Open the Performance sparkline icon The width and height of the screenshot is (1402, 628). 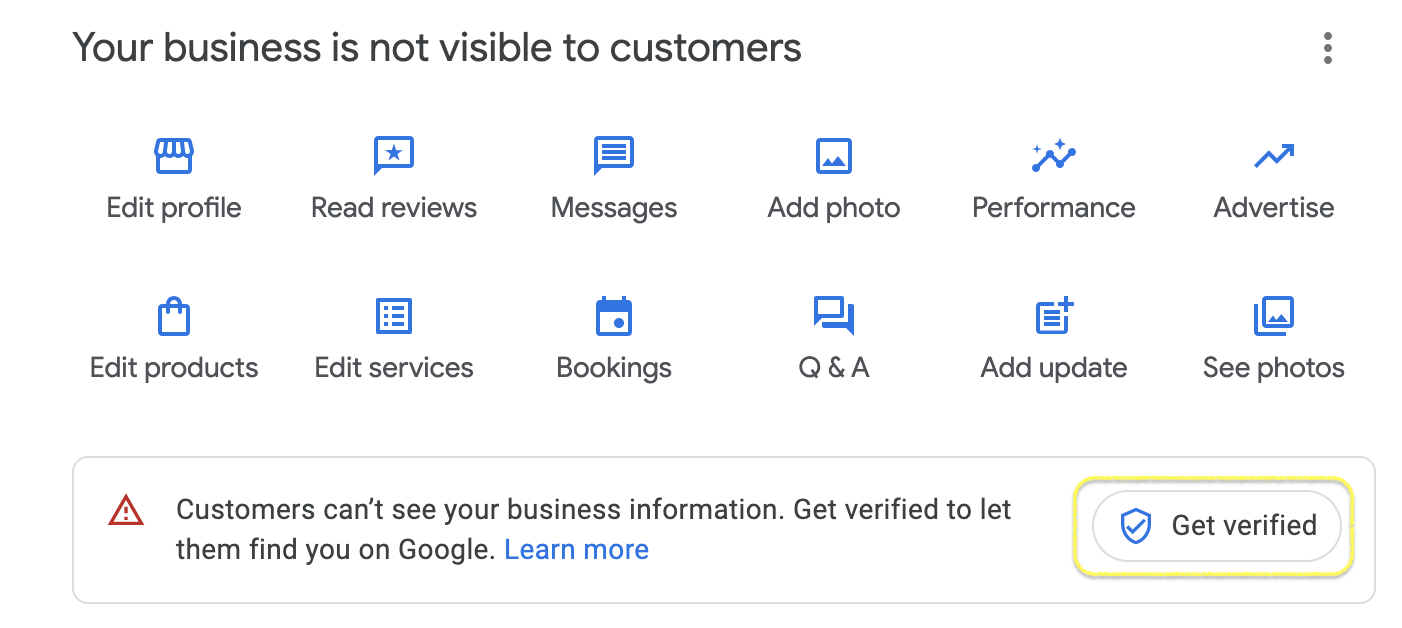coord(1053,156)
